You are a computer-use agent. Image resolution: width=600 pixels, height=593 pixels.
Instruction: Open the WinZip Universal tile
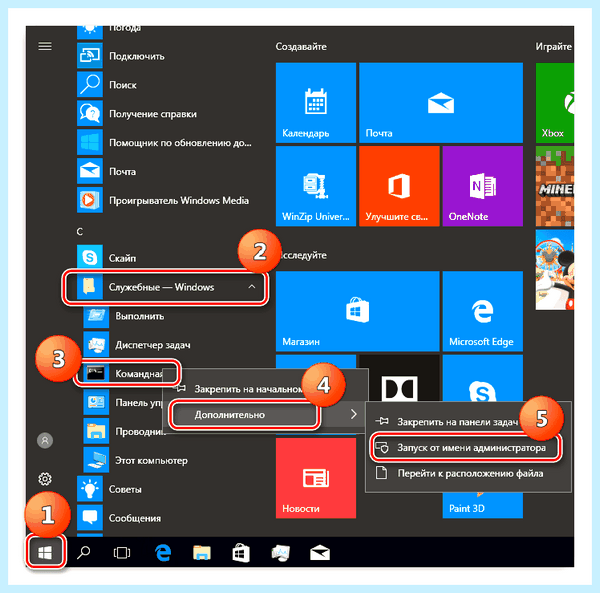tap(316, 186)
